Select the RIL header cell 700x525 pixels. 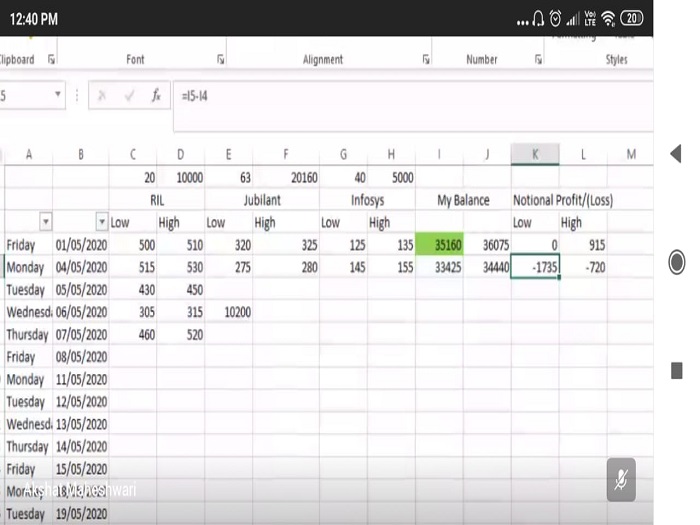(157, 200)
